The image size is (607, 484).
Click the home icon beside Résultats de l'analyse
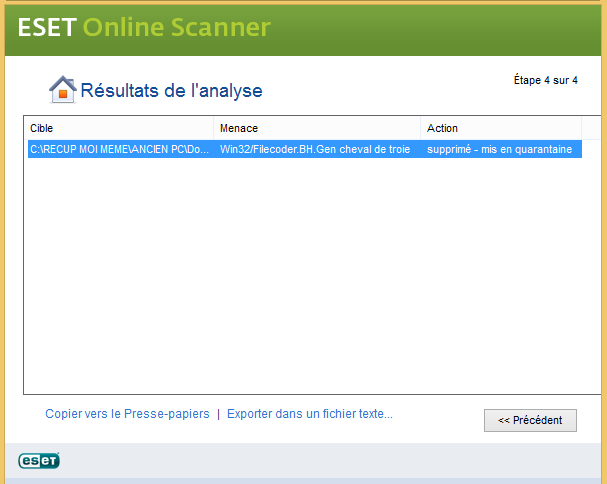pyautogui.click(x=63, y=89)
